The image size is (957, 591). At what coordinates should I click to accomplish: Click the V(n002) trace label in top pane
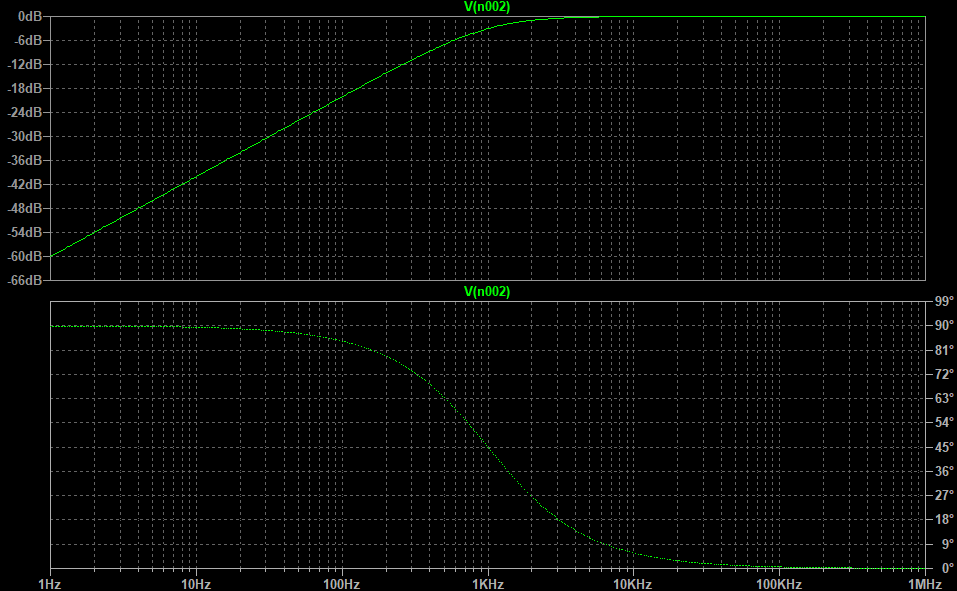487,7
